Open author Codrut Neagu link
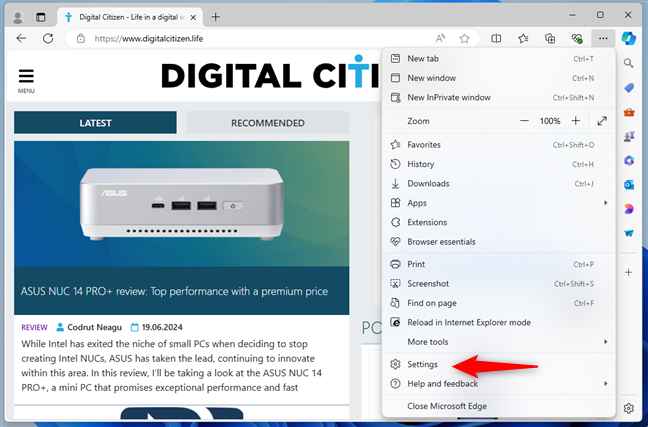 [95, 327]
